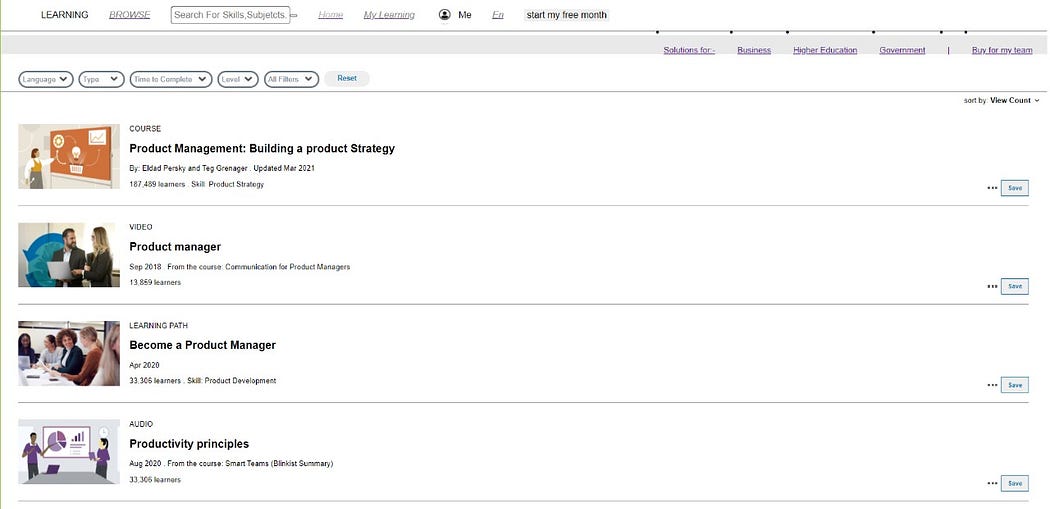This screenshot has width=1050, height=509.
Task: Open My Learning page
Action: point(389,15)
